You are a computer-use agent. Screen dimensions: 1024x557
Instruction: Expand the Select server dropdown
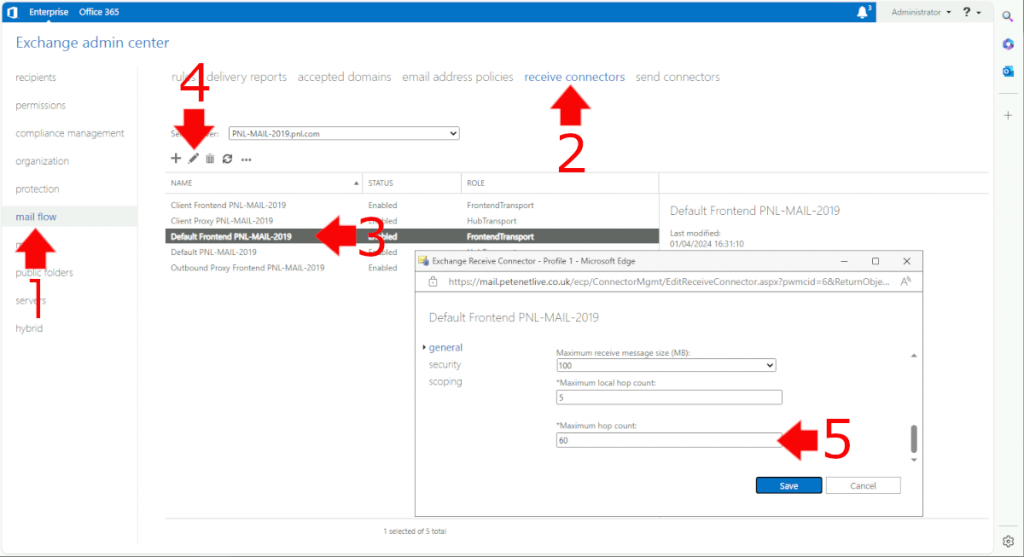(343, 133)
